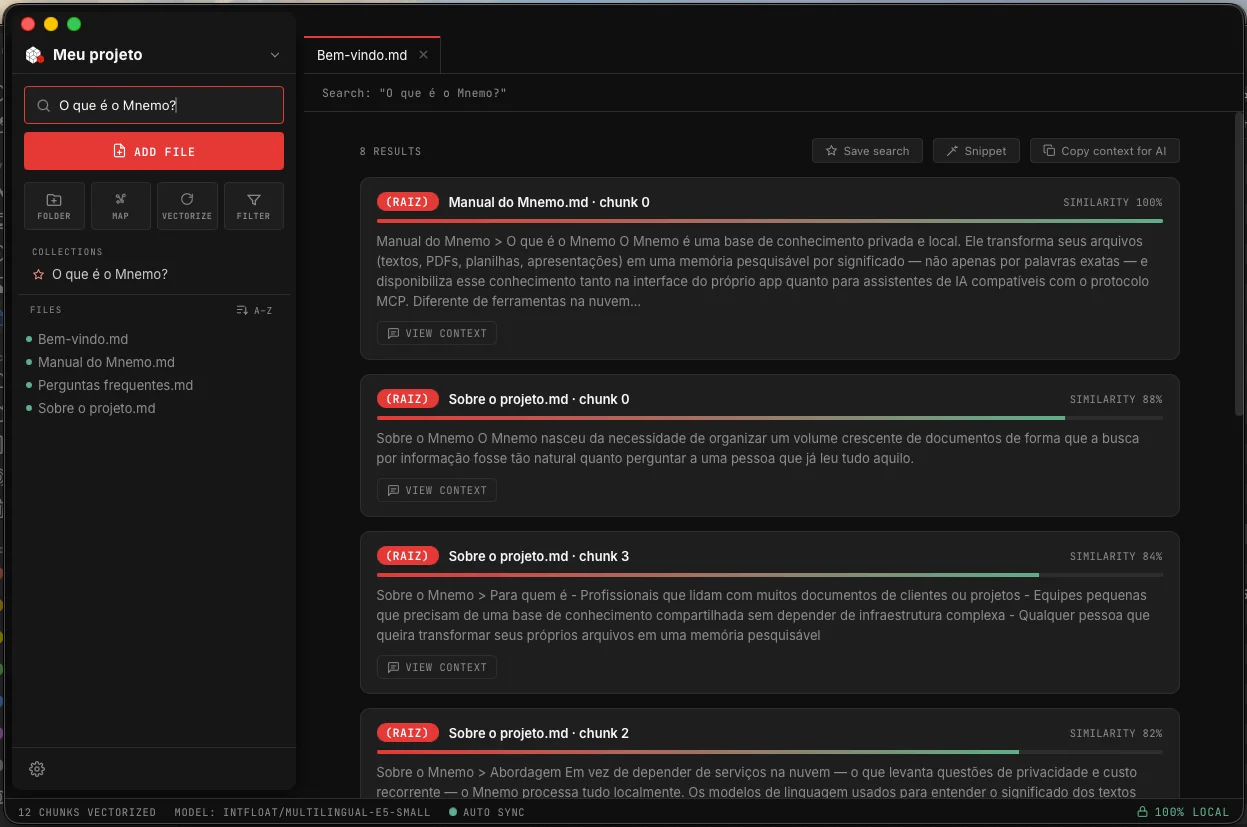Screen dimensions: 1247x827
Task: Click the SIMILARITY 82% label
Action: click(x=1116, y=733)
